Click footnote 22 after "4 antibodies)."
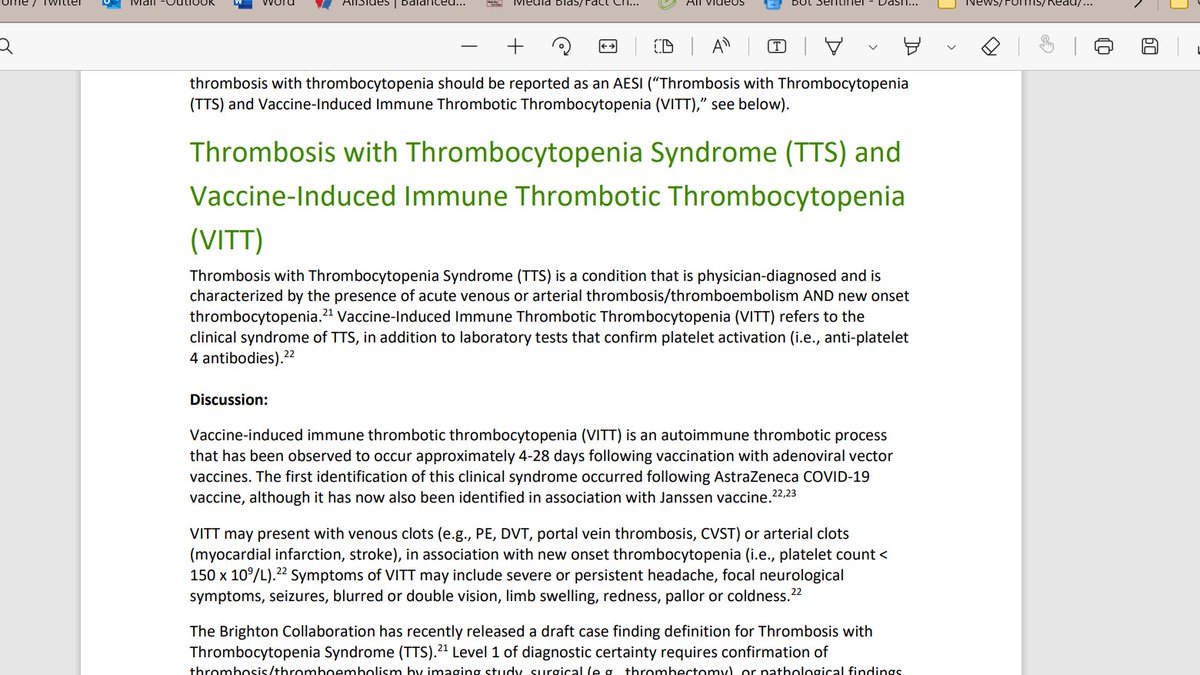The height and width of the screenshot is (675, 1200). (289, 354)
